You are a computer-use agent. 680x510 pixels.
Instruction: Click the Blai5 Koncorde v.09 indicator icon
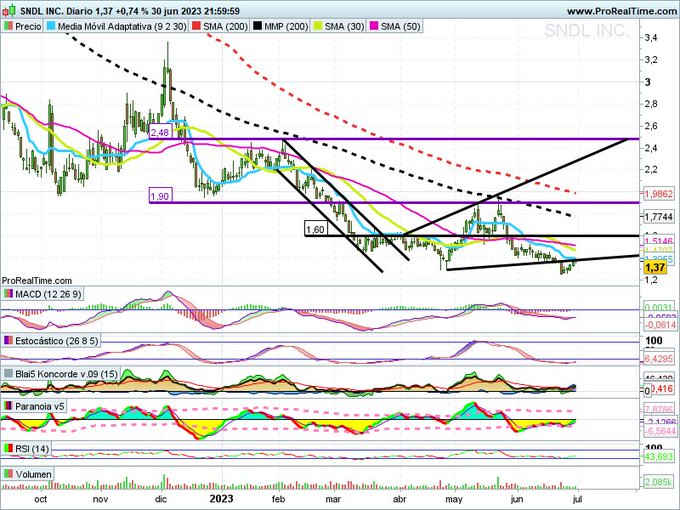[8, 374]
